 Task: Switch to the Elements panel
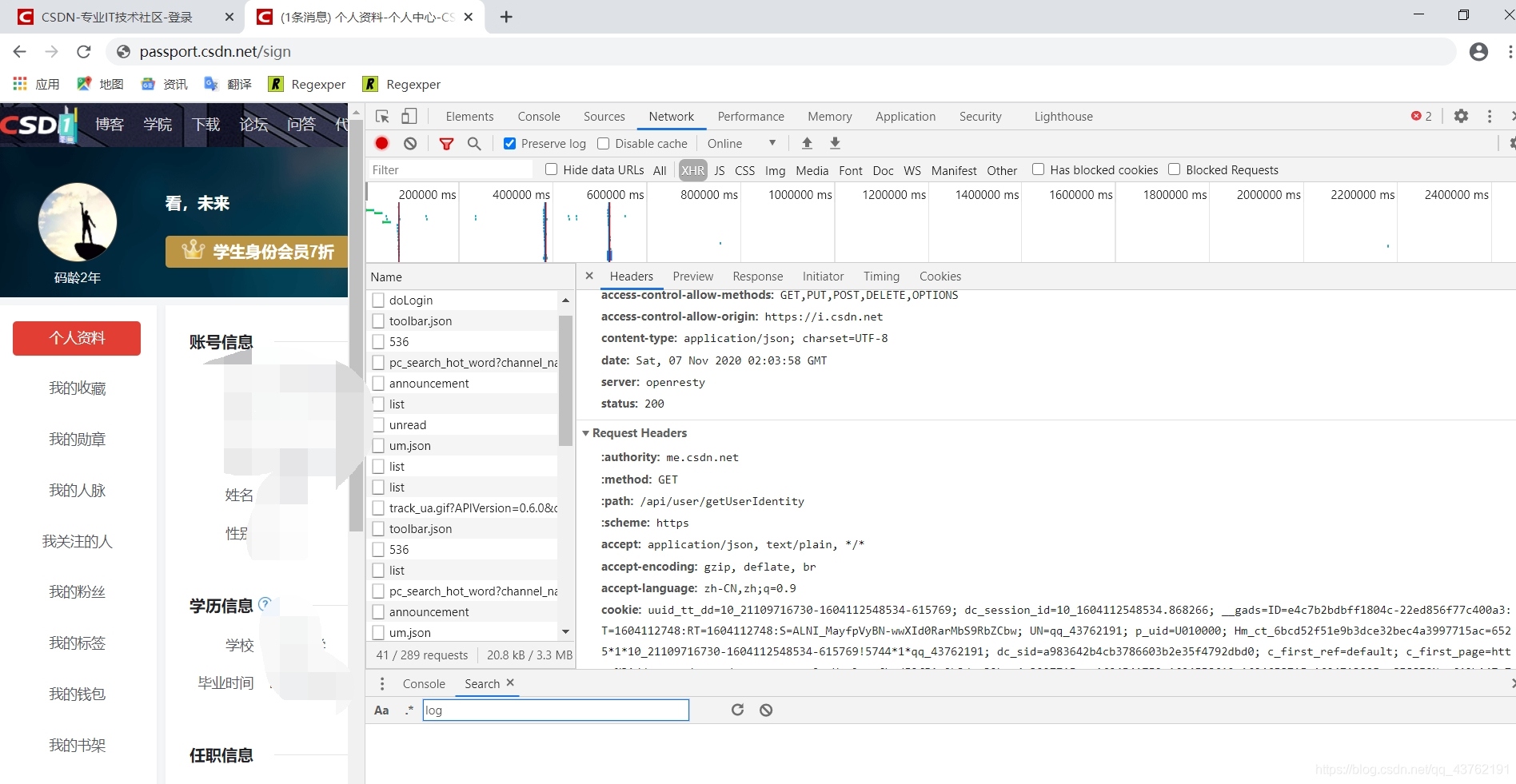point(469,116)
